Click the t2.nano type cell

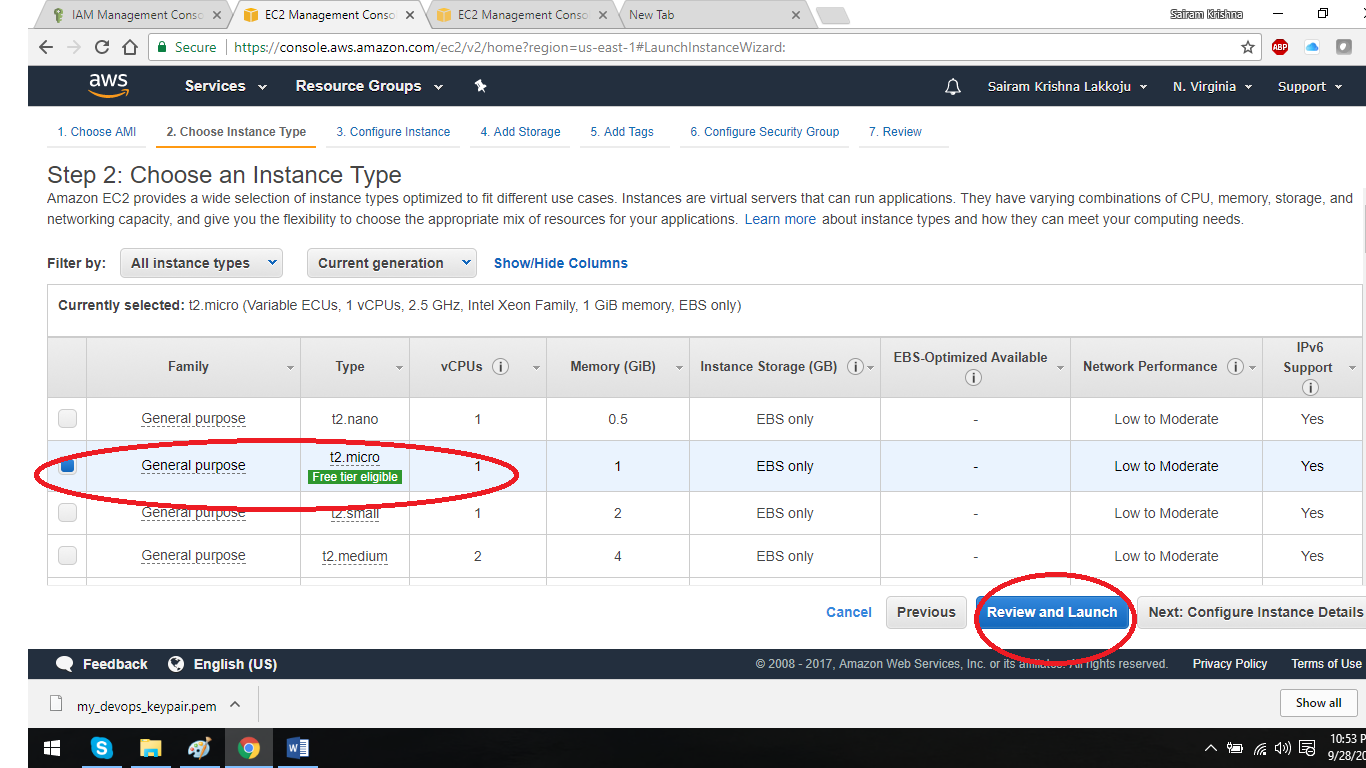(355, 419)
